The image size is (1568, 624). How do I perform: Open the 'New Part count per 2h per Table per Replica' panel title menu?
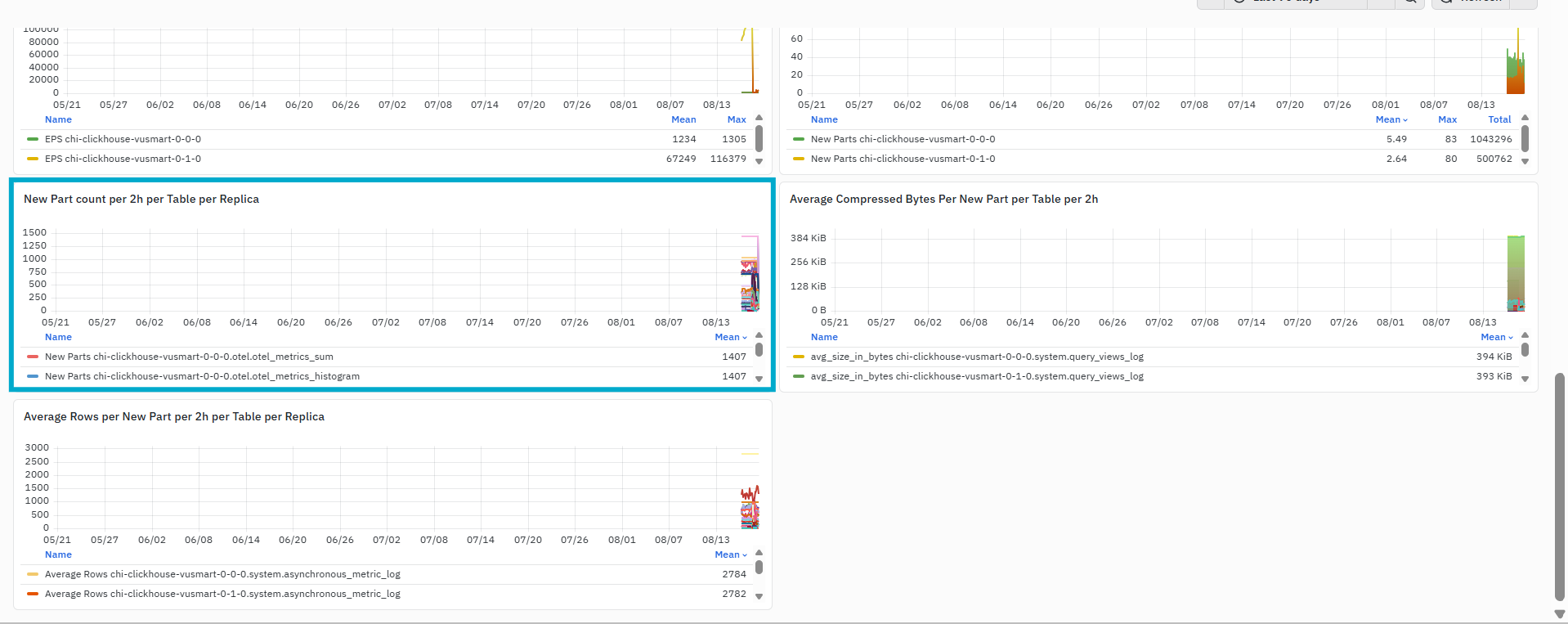coord(141,199)
